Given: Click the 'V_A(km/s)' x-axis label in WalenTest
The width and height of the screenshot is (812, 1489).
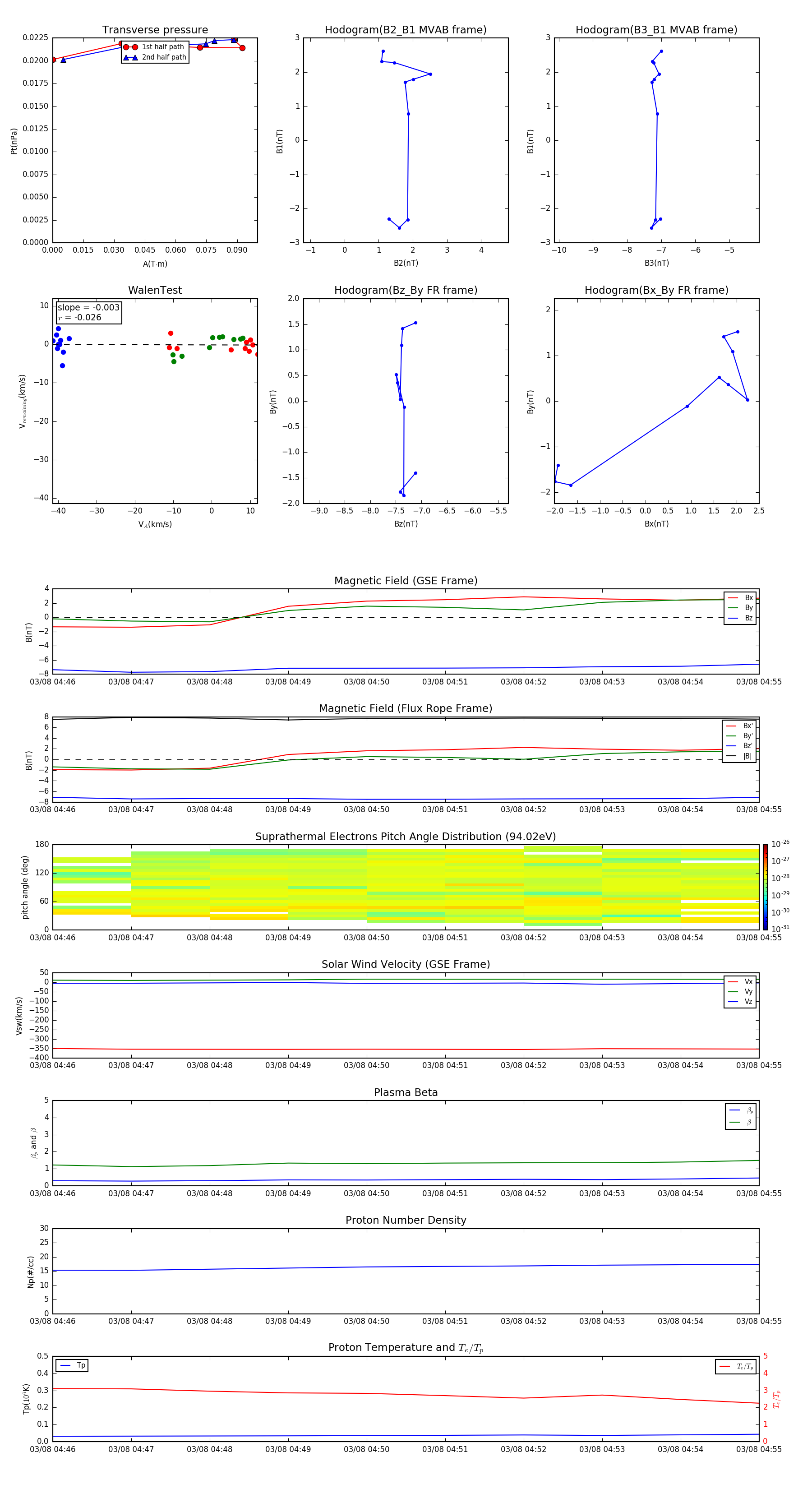Looking at the screenshot, I should (x=155, y=524).
